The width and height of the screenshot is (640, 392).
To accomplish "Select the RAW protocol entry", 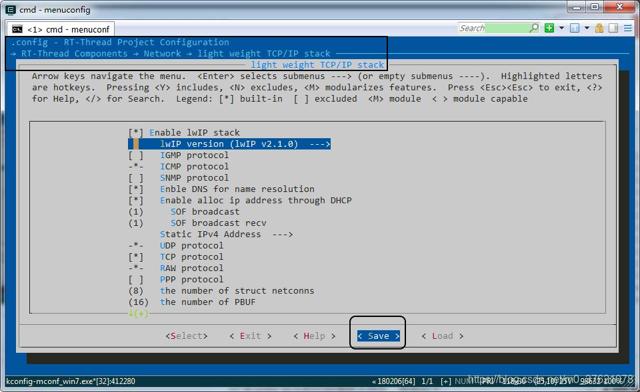I will point(176,268).
